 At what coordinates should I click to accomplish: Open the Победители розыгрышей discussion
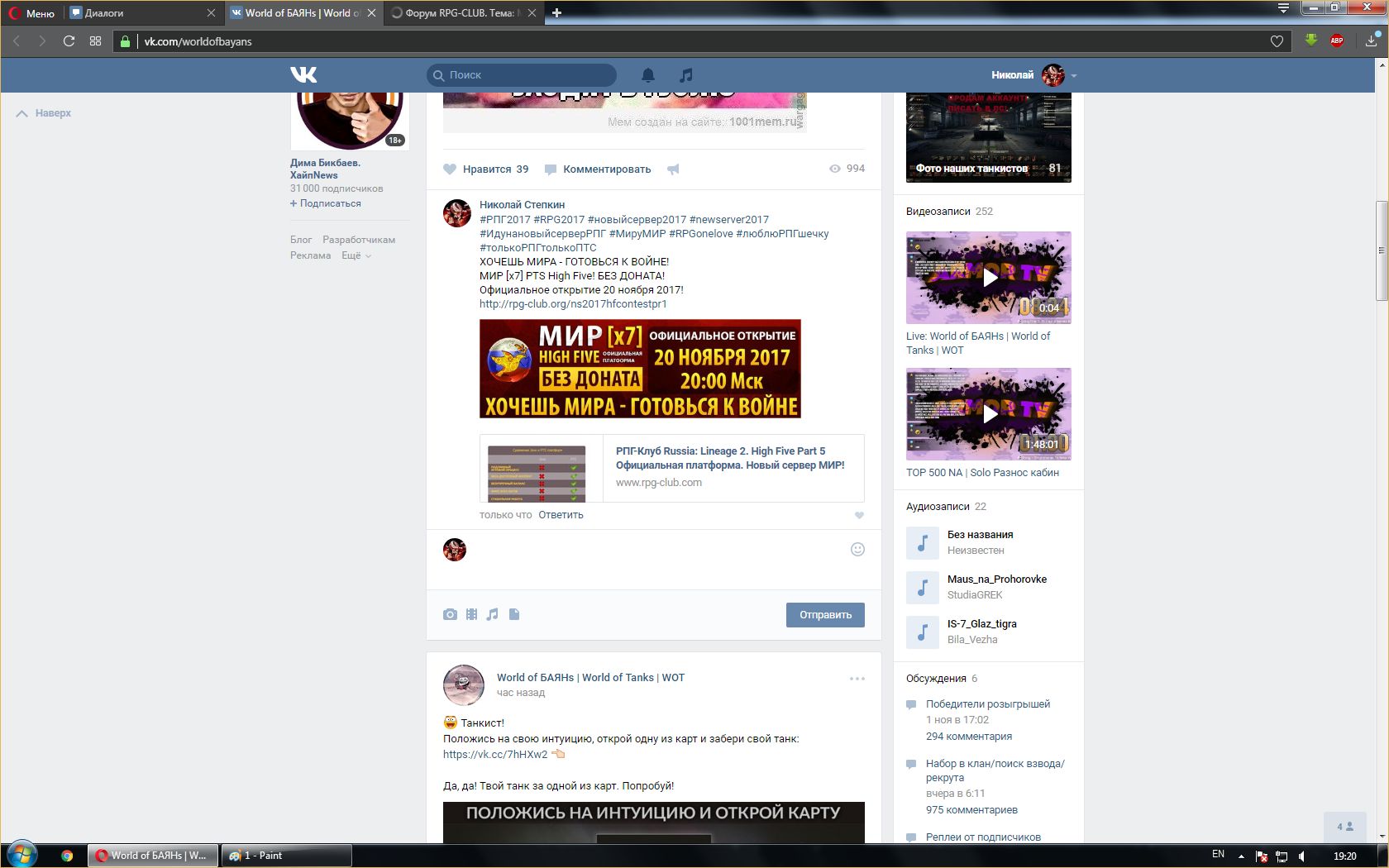pyautogui.click(x=988, y=704)
